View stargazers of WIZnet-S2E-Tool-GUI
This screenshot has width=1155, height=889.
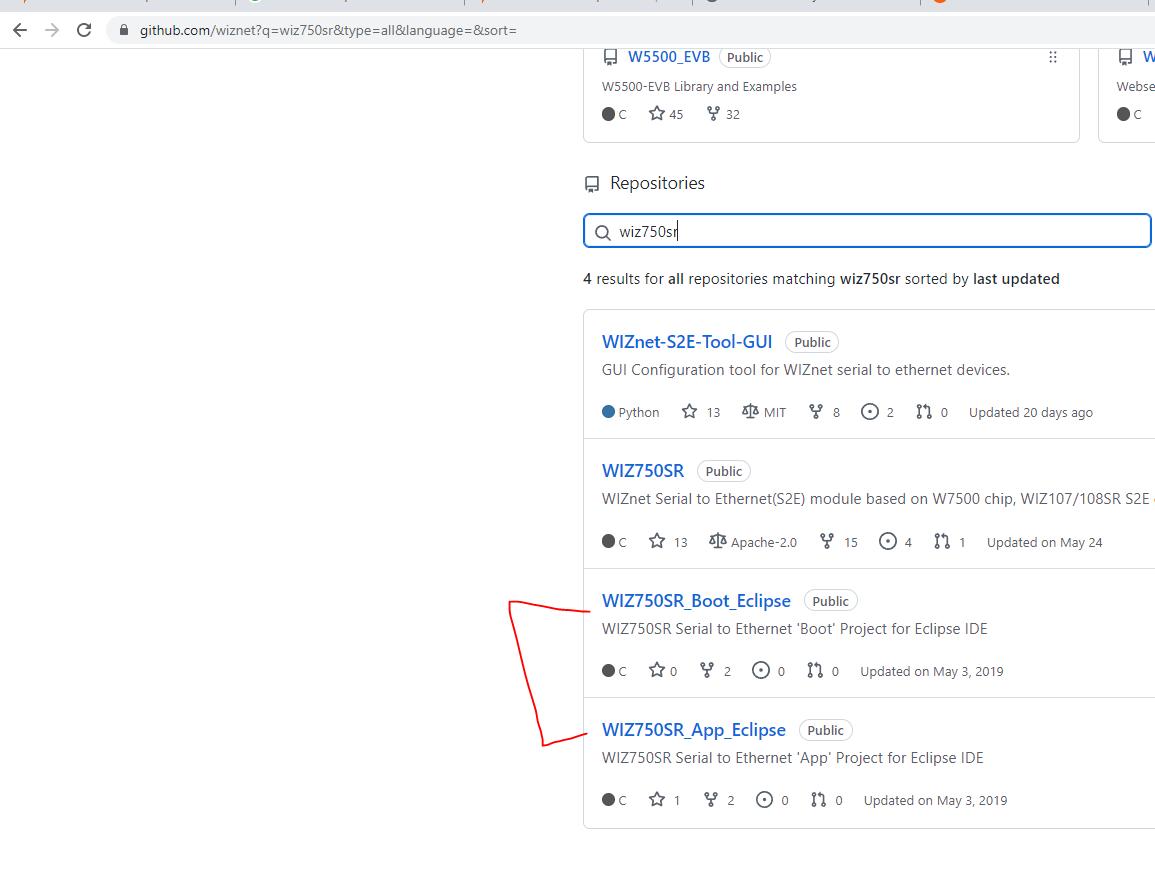701,412
